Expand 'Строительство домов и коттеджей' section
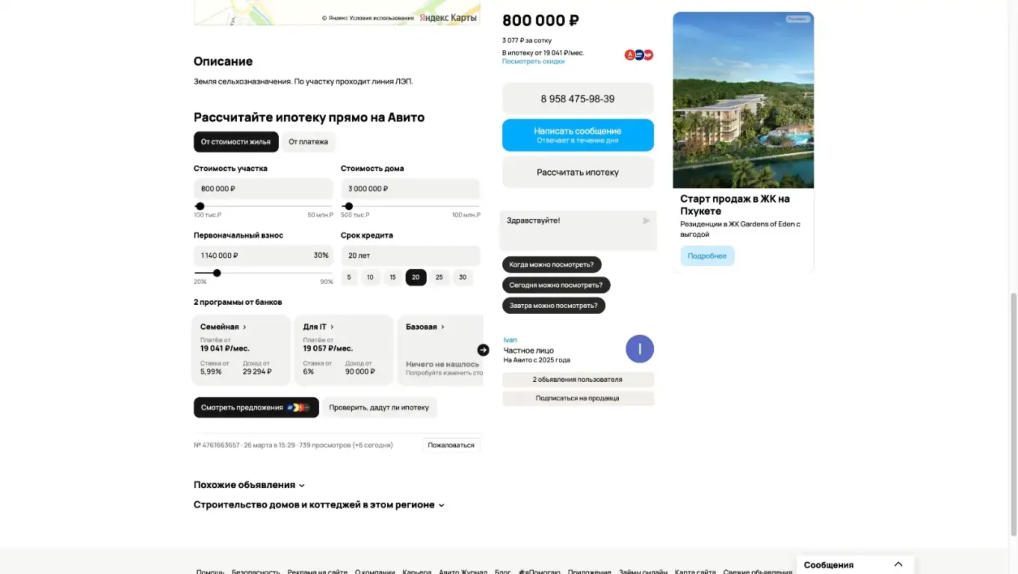 pyautogui.click(x=319, y=505)
